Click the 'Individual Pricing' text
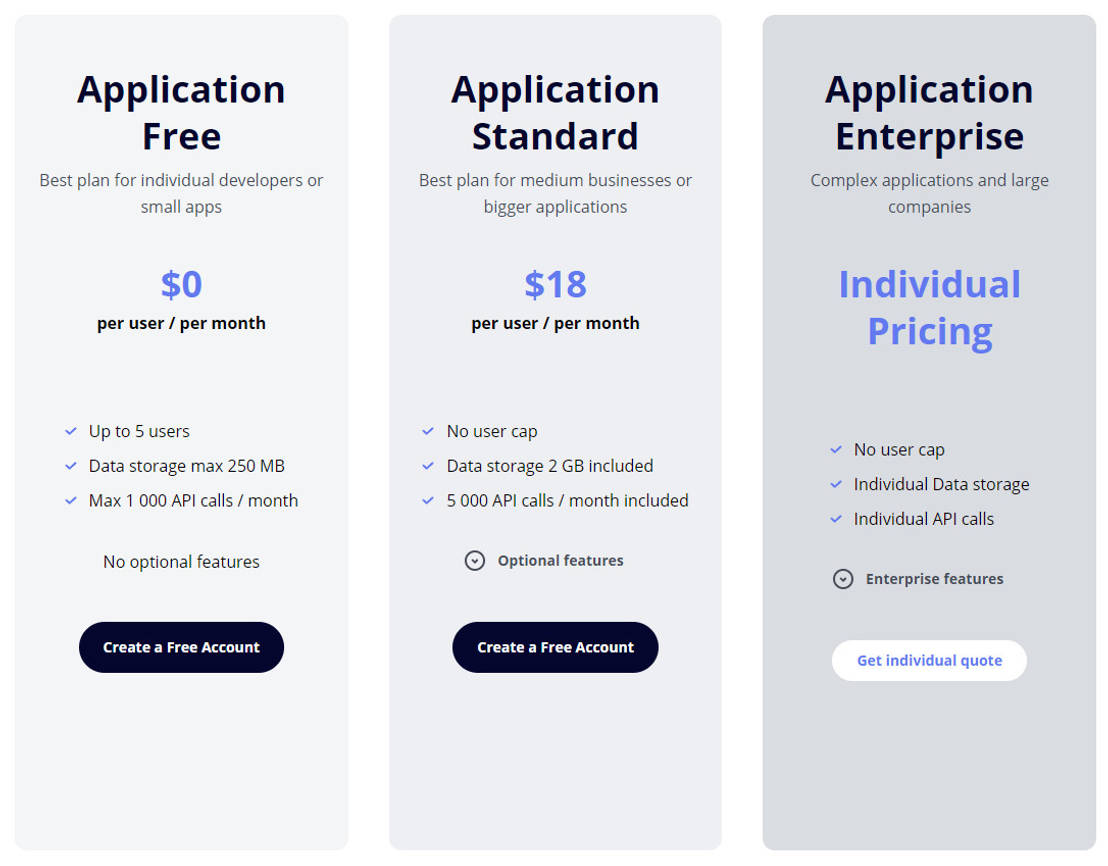The image size is (1108, 866). coord(929,307)
